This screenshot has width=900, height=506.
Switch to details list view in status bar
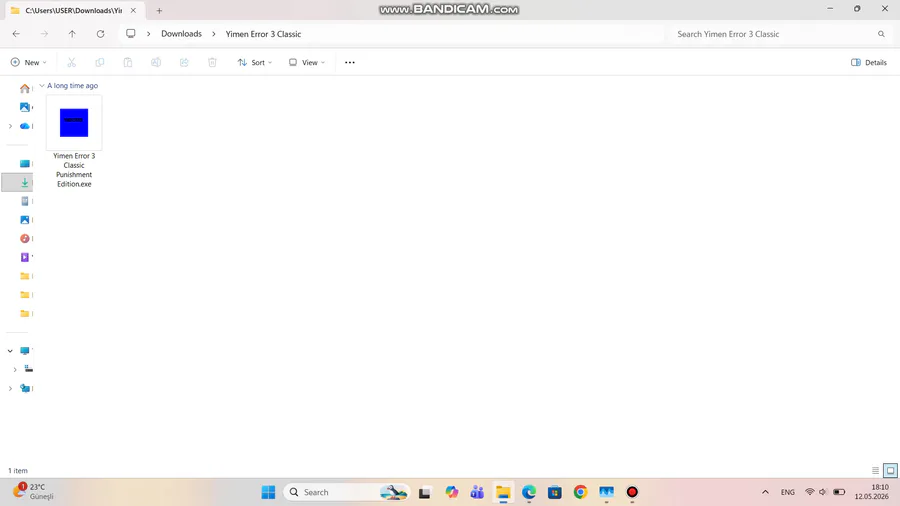tap(875, 470)
